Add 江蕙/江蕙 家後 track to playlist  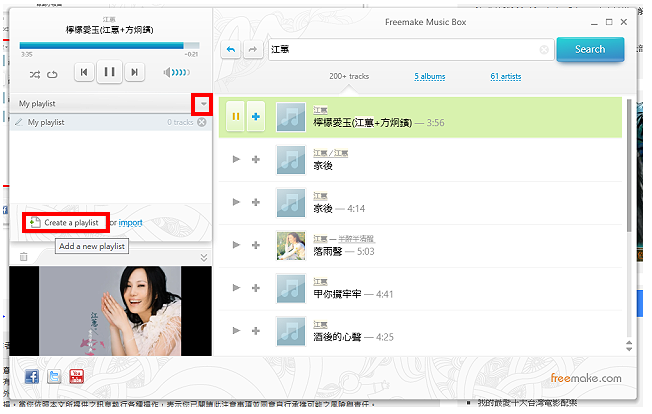[256, 159]
